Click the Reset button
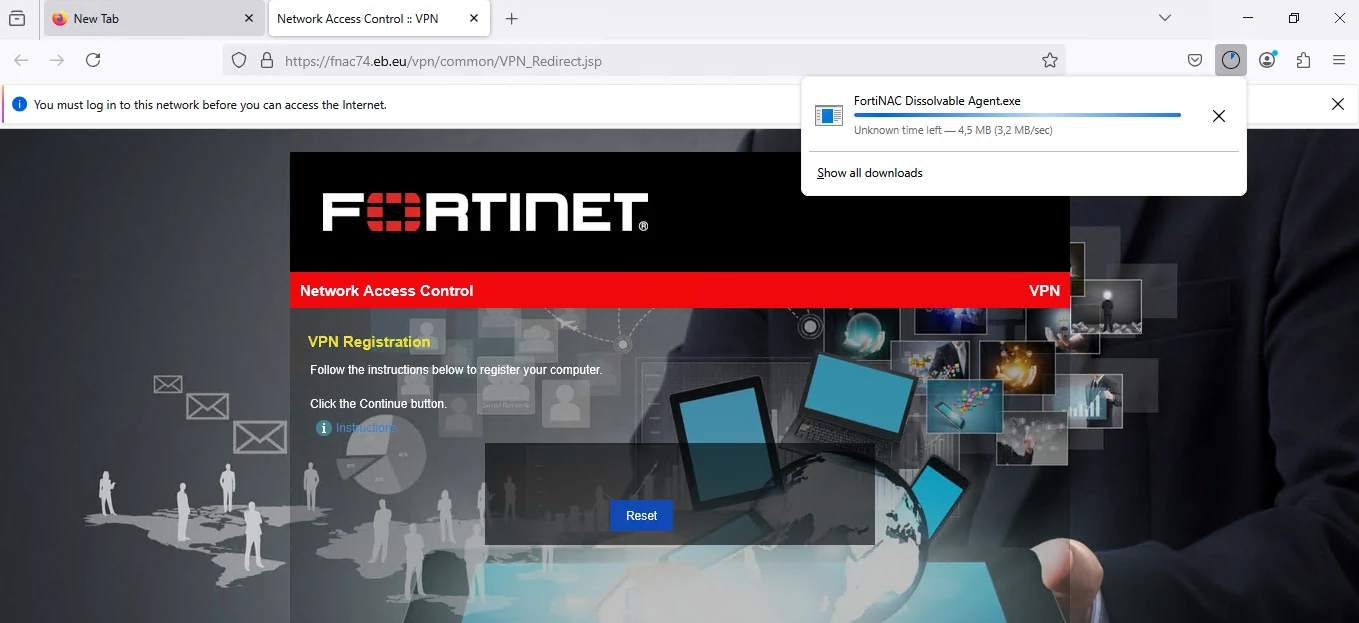The width and height of the screenshot is (1359, 623). (641, 516)
